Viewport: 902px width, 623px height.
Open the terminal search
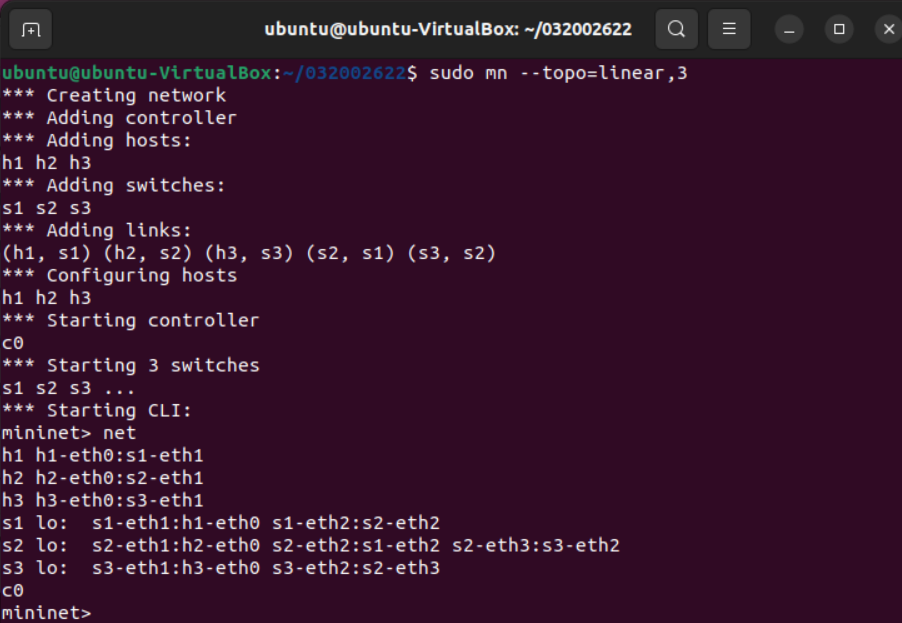pyautogui.click(x=676, y=29)
